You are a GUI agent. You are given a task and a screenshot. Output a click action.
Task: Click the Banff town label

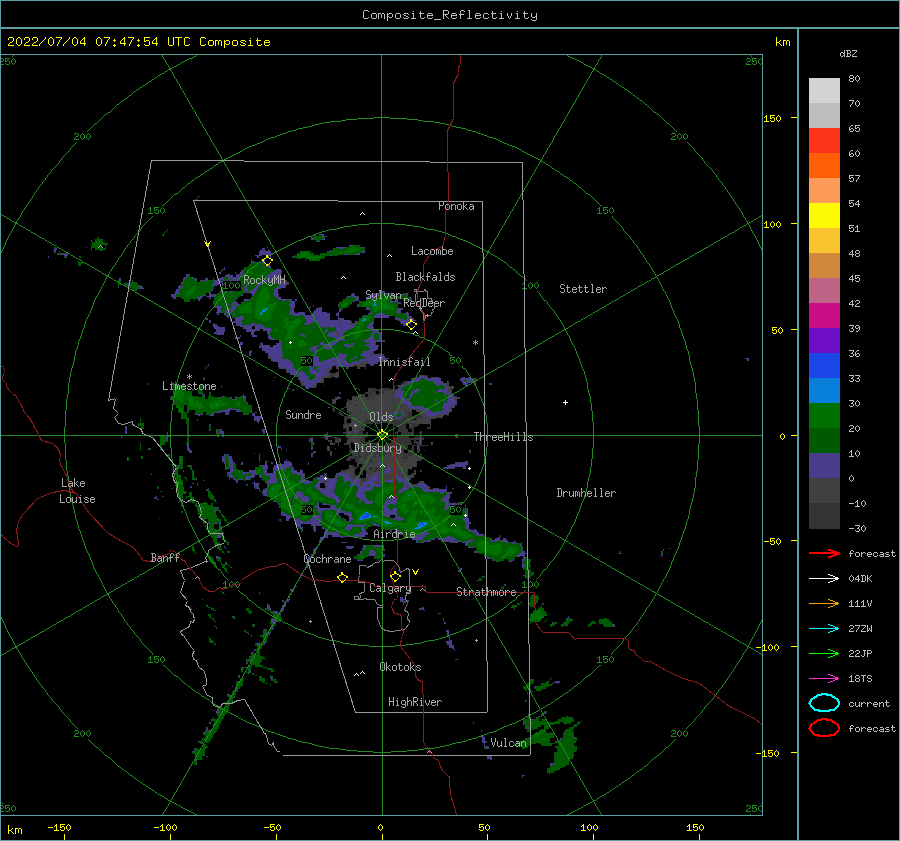click(x=165, y=557)
